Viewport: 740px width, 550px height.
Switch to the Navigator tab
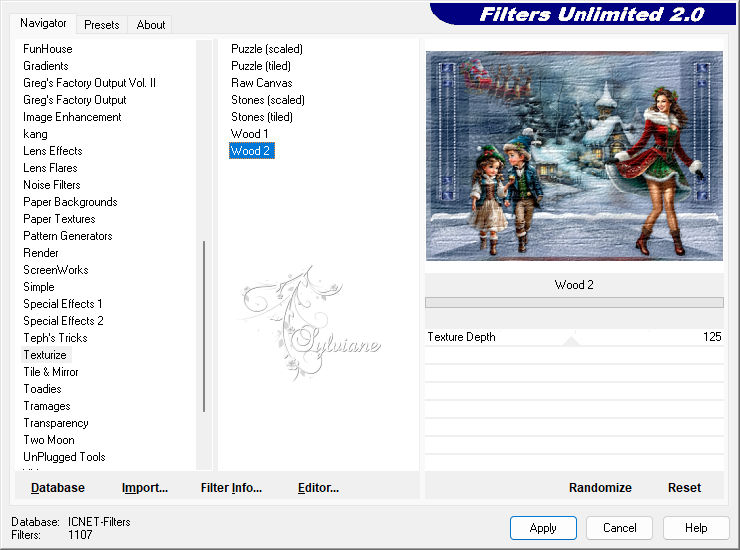pyautogui.click(x=43, y=23)
